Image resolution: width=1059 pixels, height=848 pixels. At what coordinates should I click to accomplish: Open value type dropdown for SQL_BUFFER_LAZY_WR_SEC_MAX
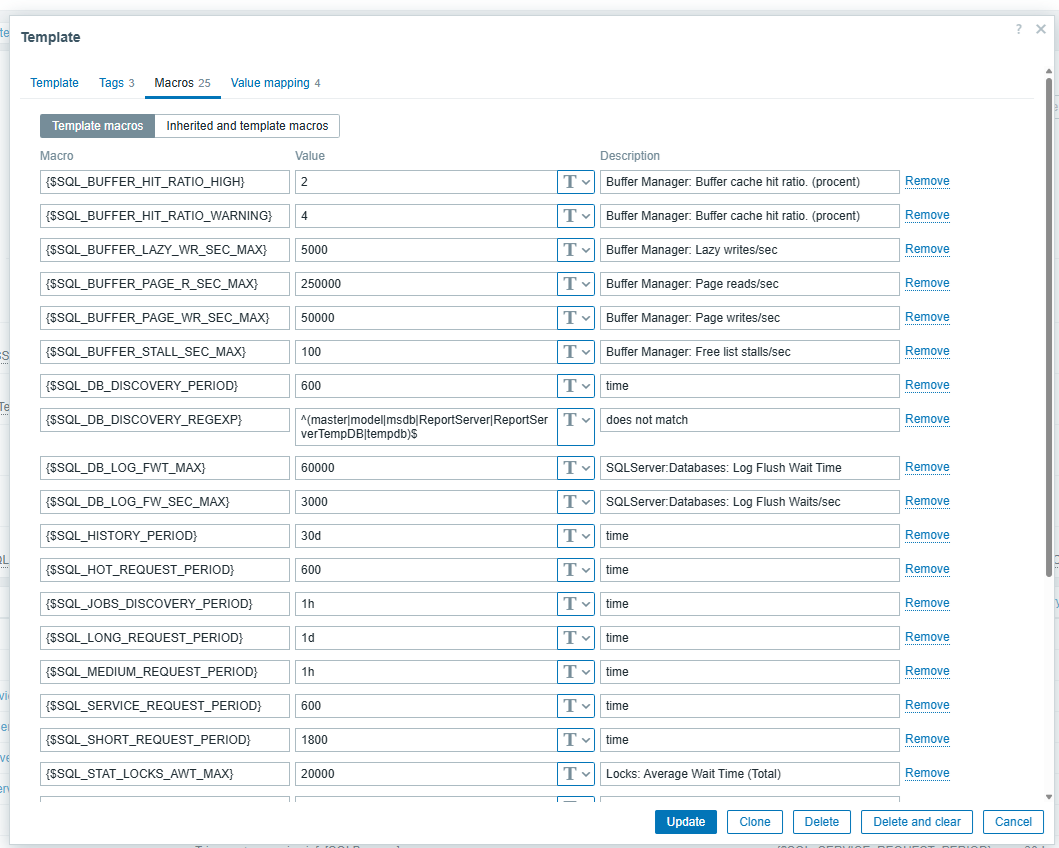click(x=575, y=250)
